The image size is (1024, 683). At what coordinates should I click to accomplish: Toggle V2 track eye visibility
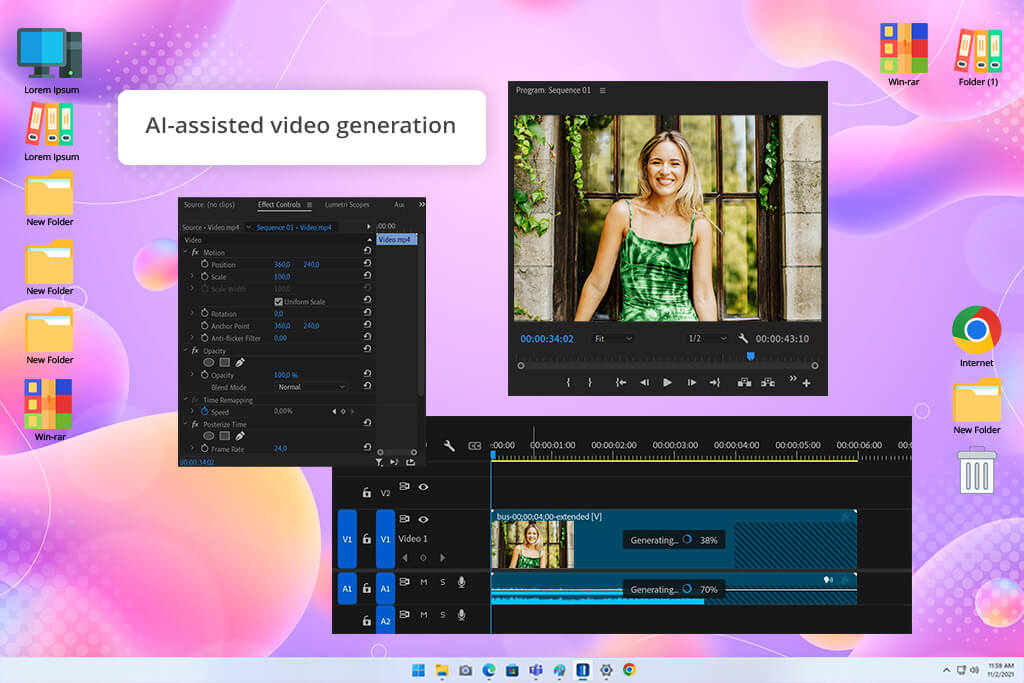coord(423,487)
